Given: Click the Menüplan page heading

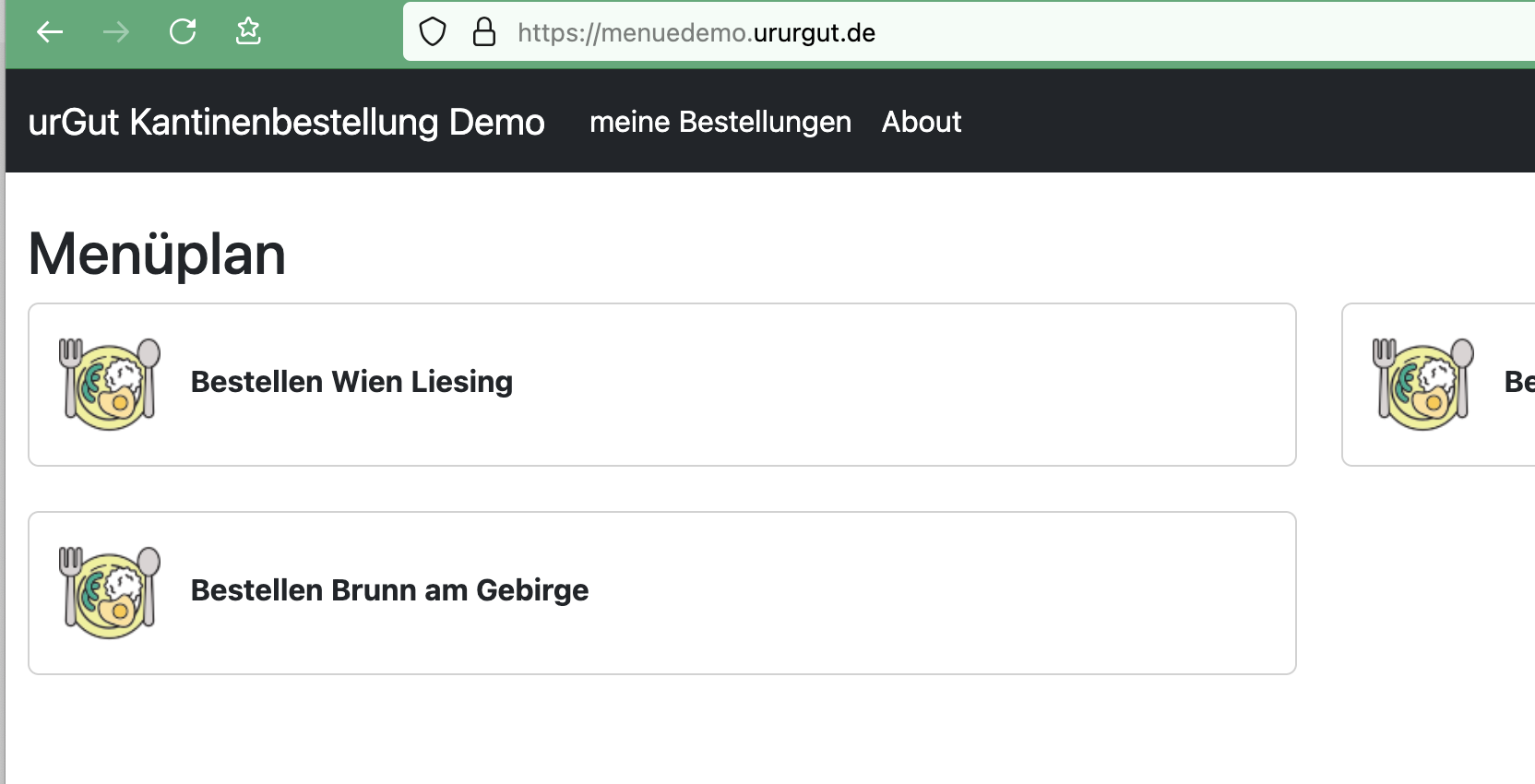Looking at the screenshot, I should pos(157,254).
